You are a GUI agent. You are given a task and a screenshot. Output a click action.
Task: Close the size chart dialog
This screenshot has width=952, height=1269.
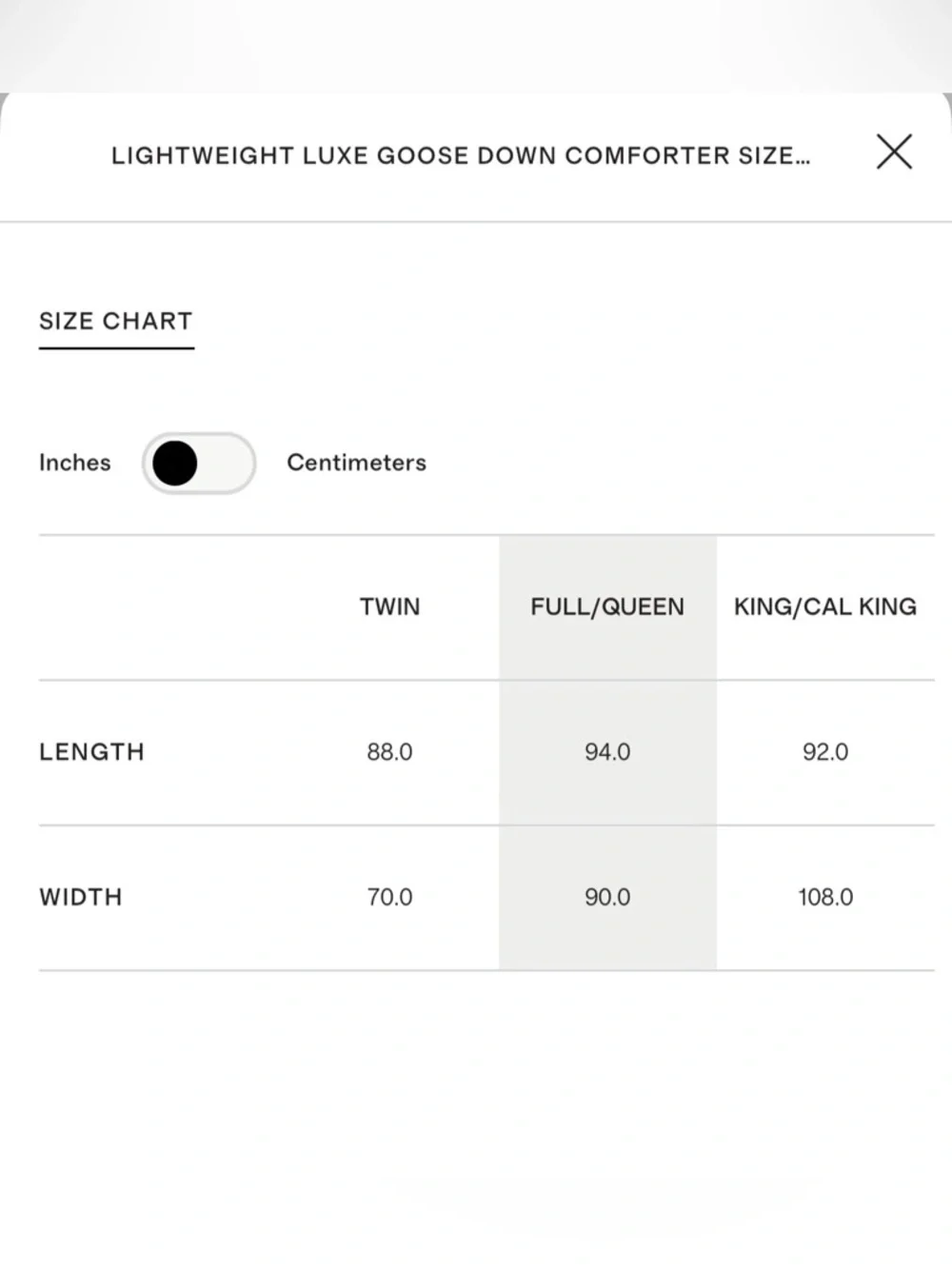tap(894, 151)
